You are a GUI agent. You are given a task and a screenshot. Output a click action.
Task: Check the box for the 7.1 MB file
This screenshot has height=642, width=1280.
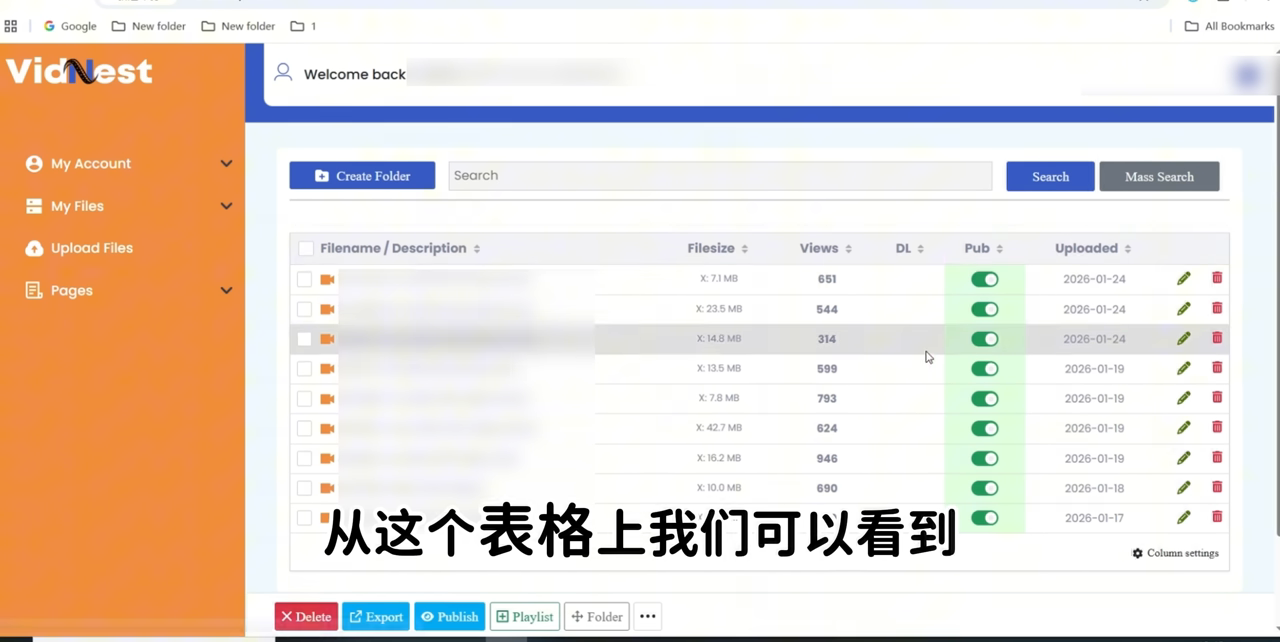[x=304, y=279]
